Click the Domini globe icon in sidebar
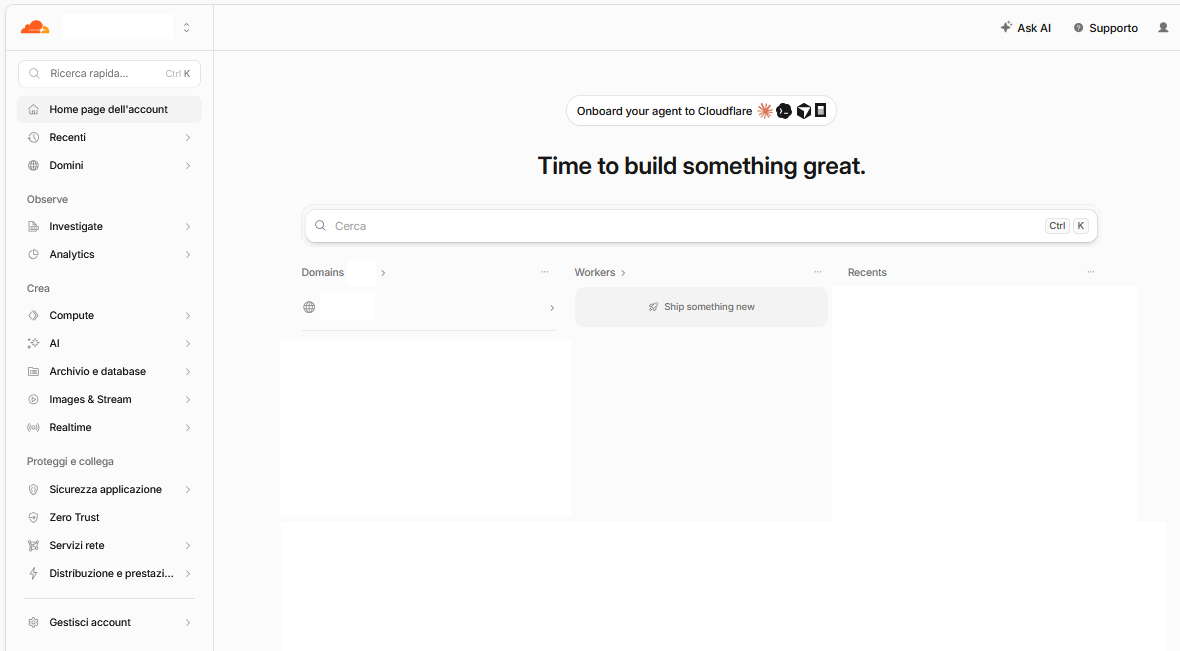 click(33, 166)
